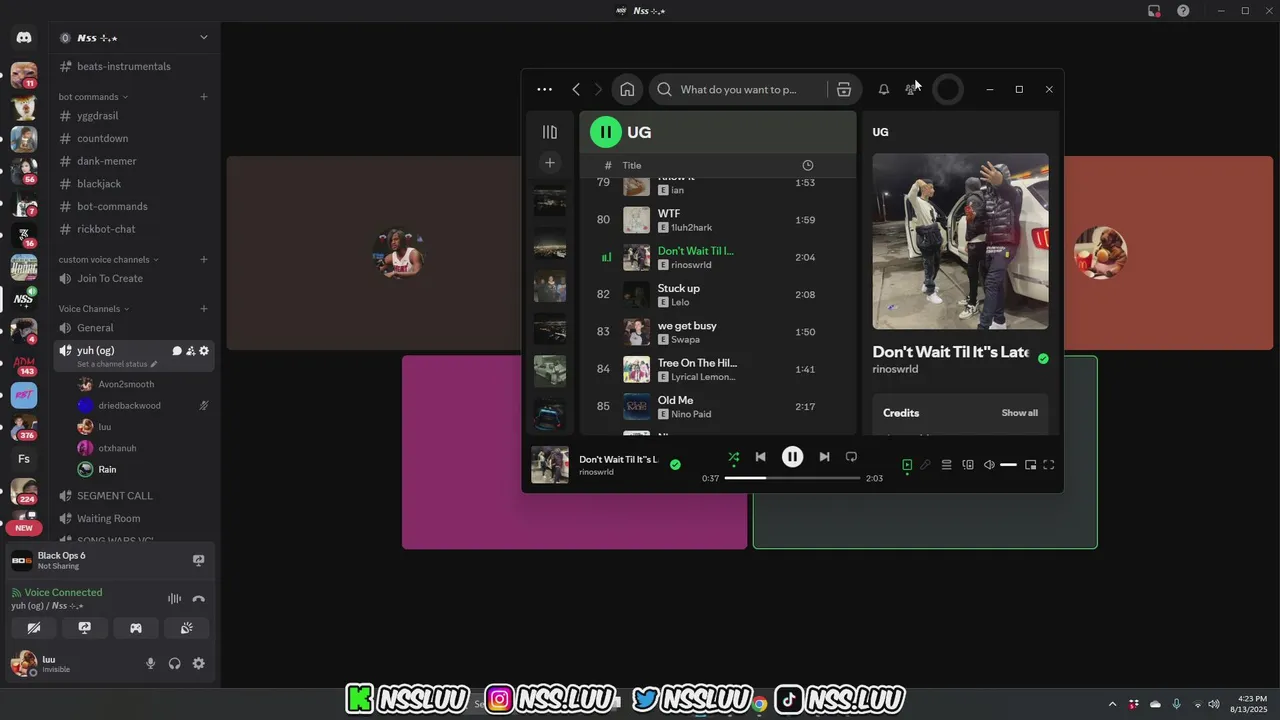Open Spotify miniplayer icon

coord(1031,465)
